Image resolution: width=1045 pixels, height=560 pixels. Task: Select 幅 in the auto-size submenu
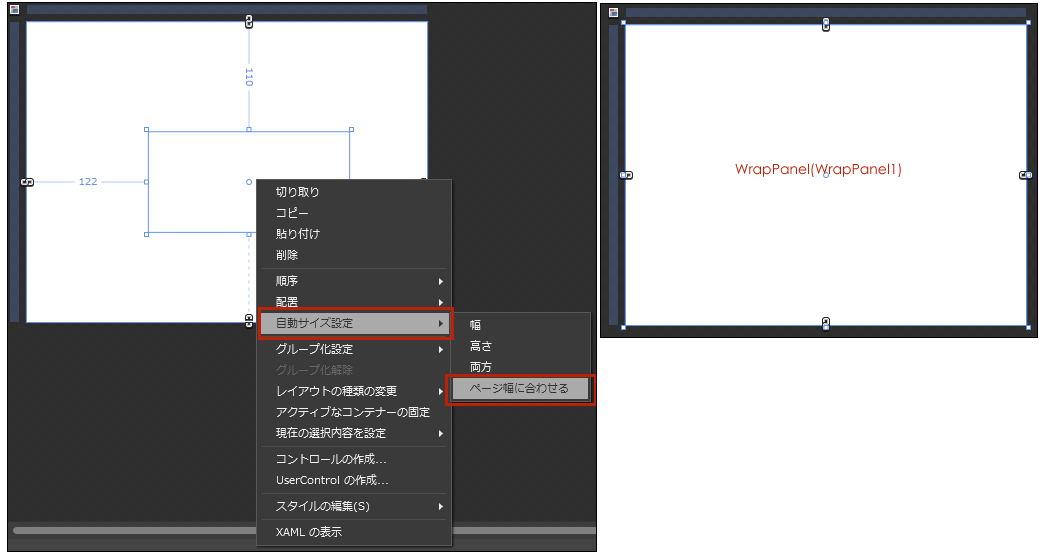point(521,325)
